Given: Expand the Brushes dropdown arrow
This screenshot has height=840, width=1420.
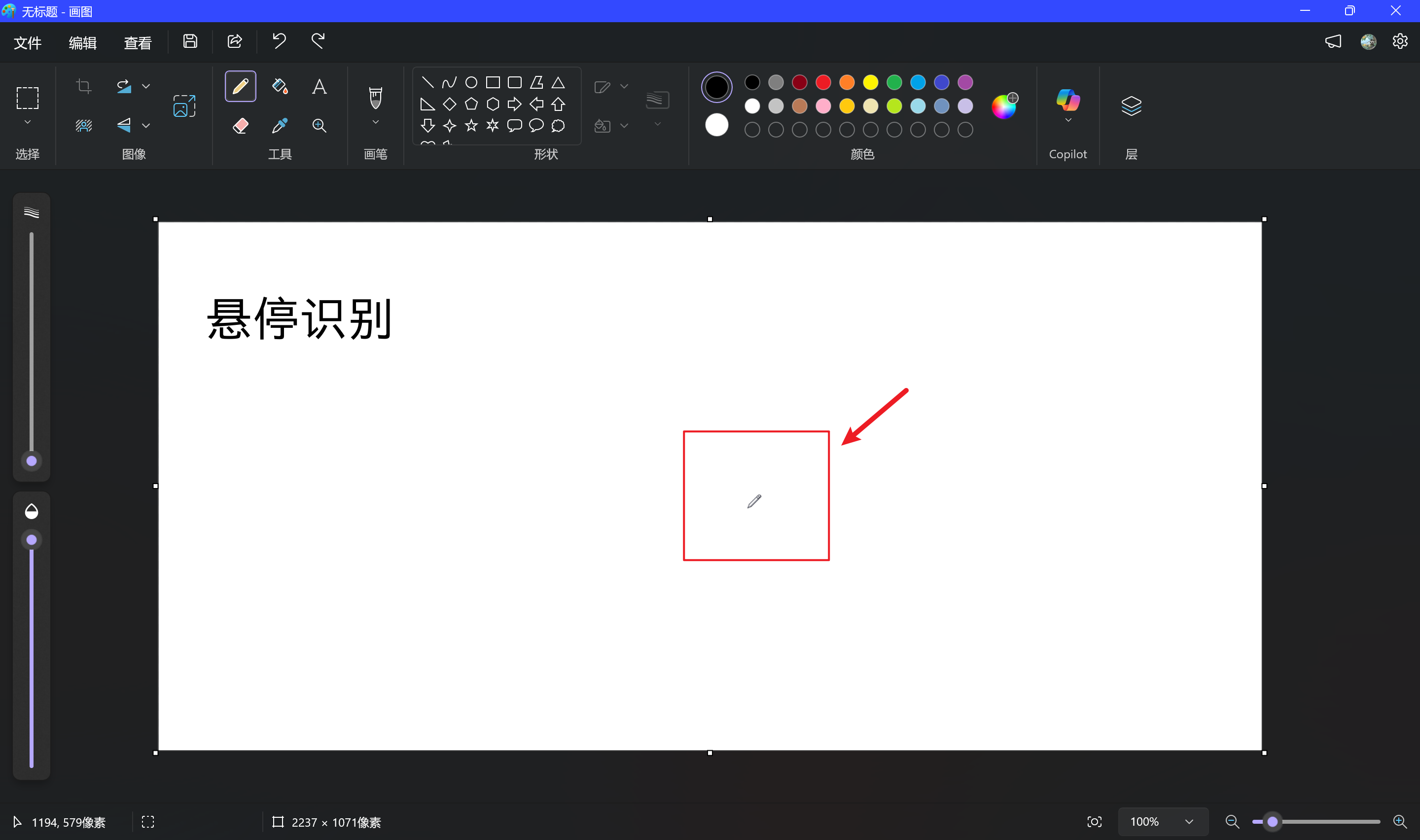Looking at the screenshot, I should (x=375, y=122).
